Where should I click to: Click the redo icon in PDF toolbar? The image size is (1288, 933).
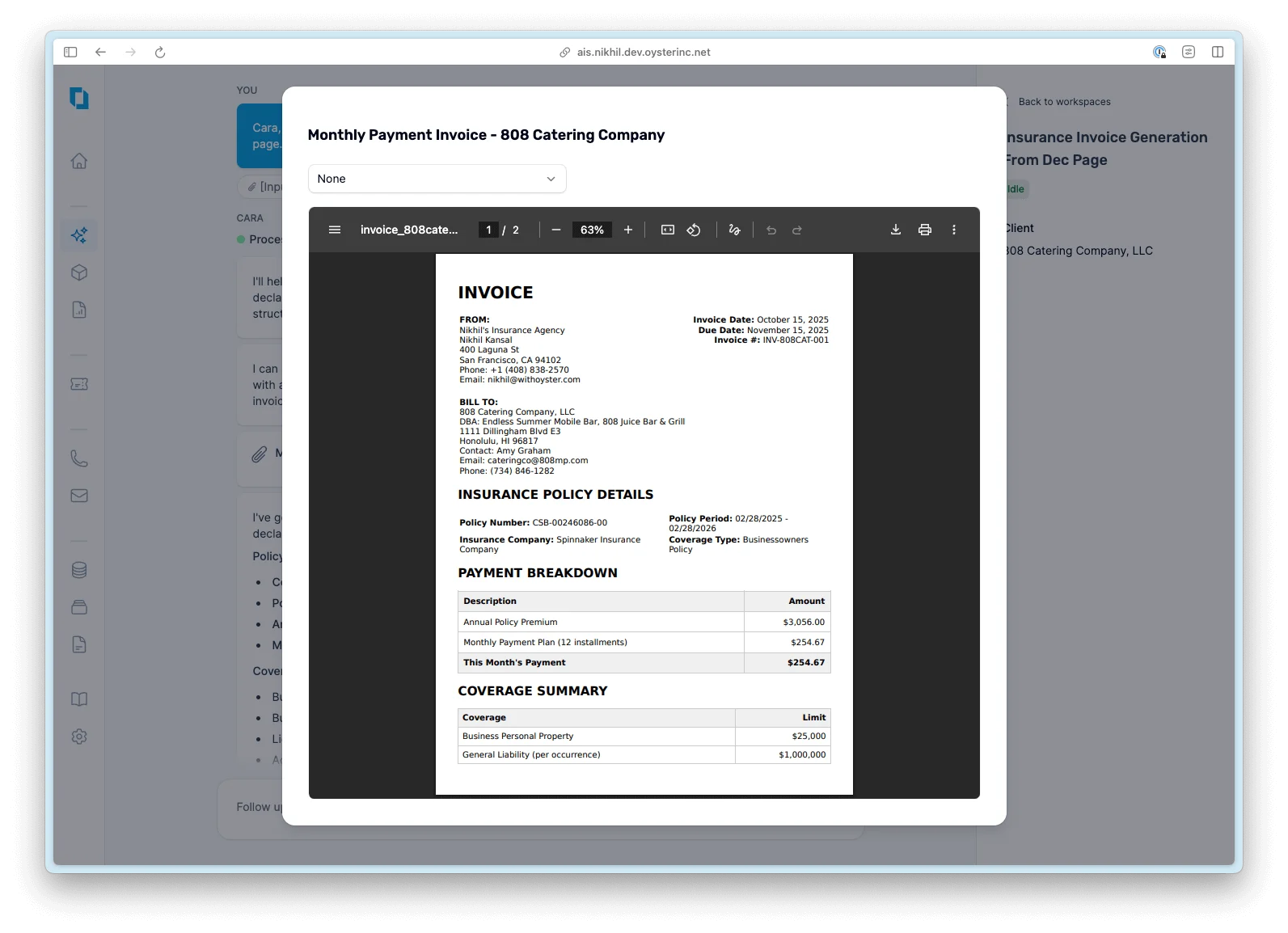click(x=797, y=230)
